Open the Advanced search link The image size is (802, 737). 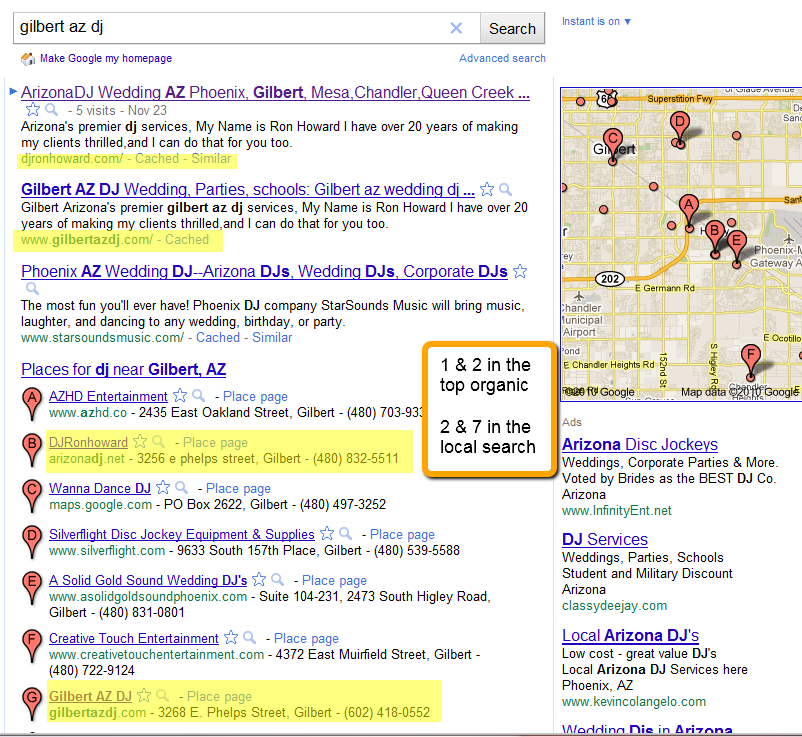click(x=502, y=58)
